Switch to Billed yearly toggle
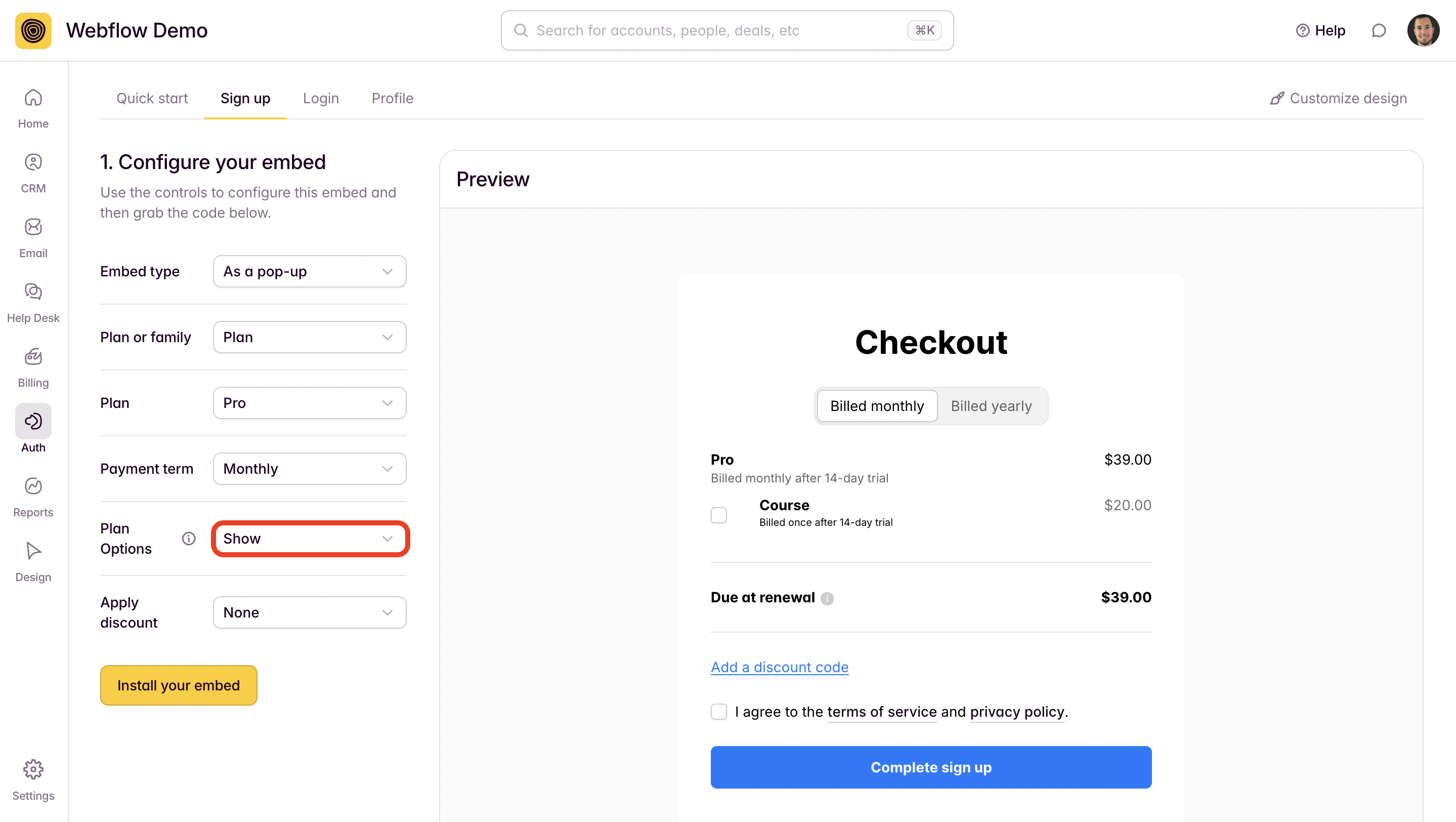The image size is (1456, 822). tap(991, 406)
